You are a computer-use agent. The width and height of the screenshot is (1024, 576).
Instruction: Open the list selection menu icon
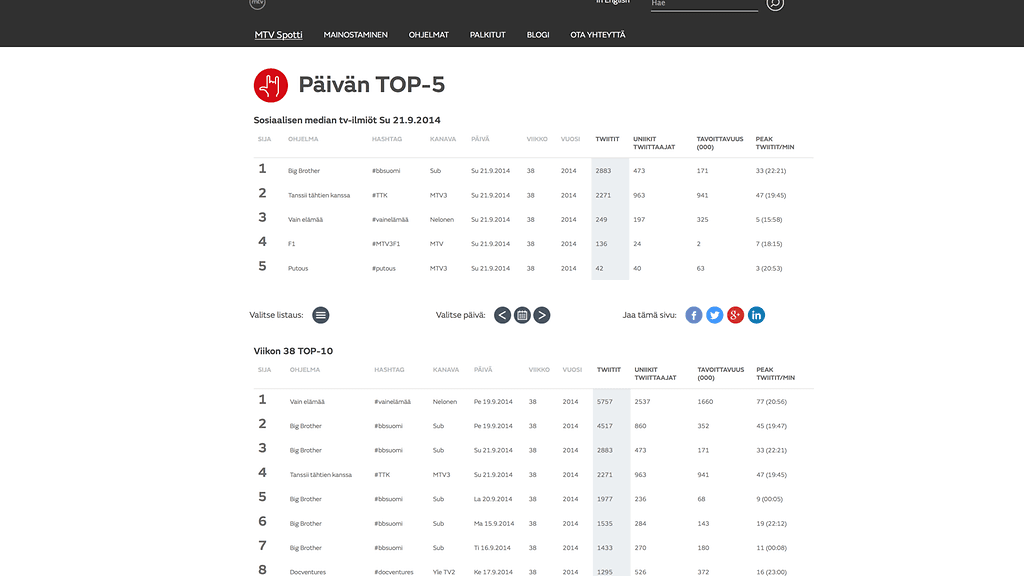(x=321, y=315)
